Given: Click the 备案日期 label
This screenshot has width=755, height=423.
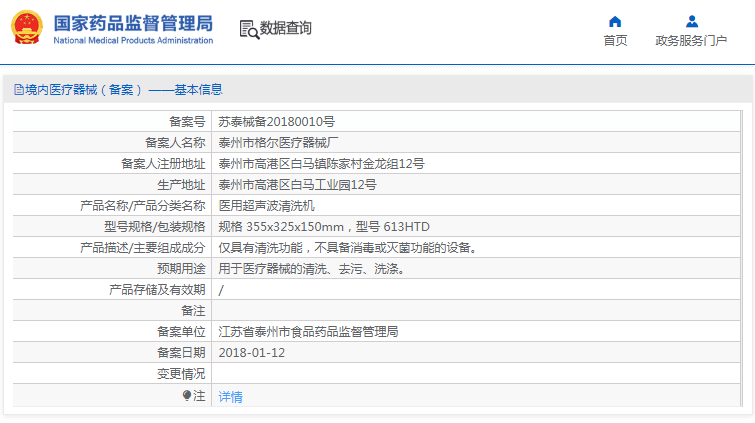Looking at the screenshot, I should tap(181, 353).
